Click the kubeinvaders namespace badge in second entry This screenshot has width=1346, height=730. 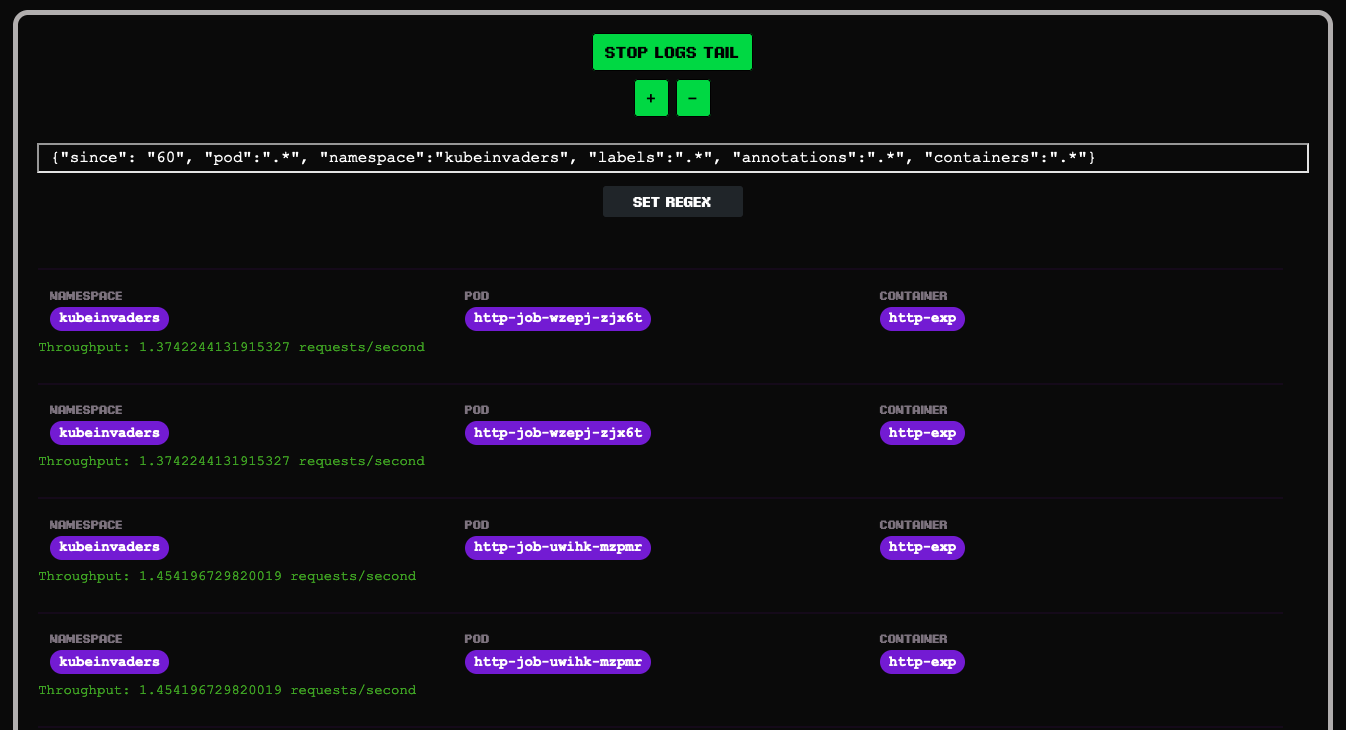pos(109,433)
